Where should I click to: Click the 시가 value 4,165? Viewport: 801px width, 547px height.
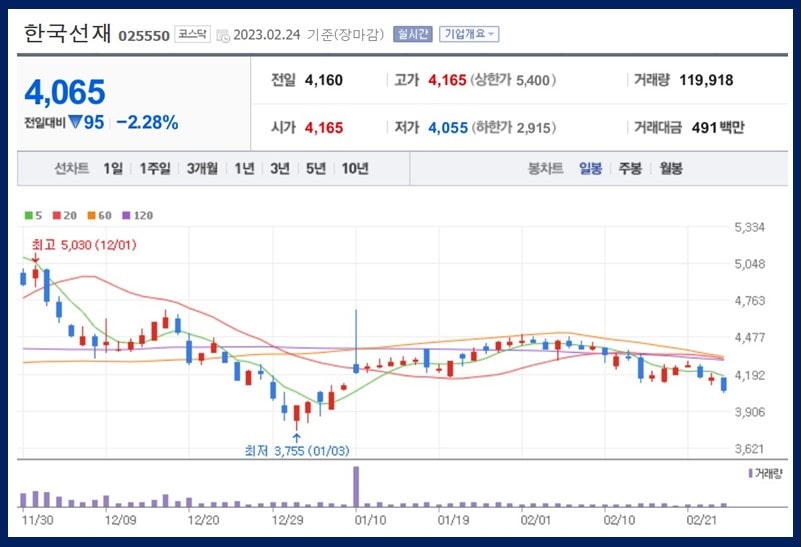[324, 128]
